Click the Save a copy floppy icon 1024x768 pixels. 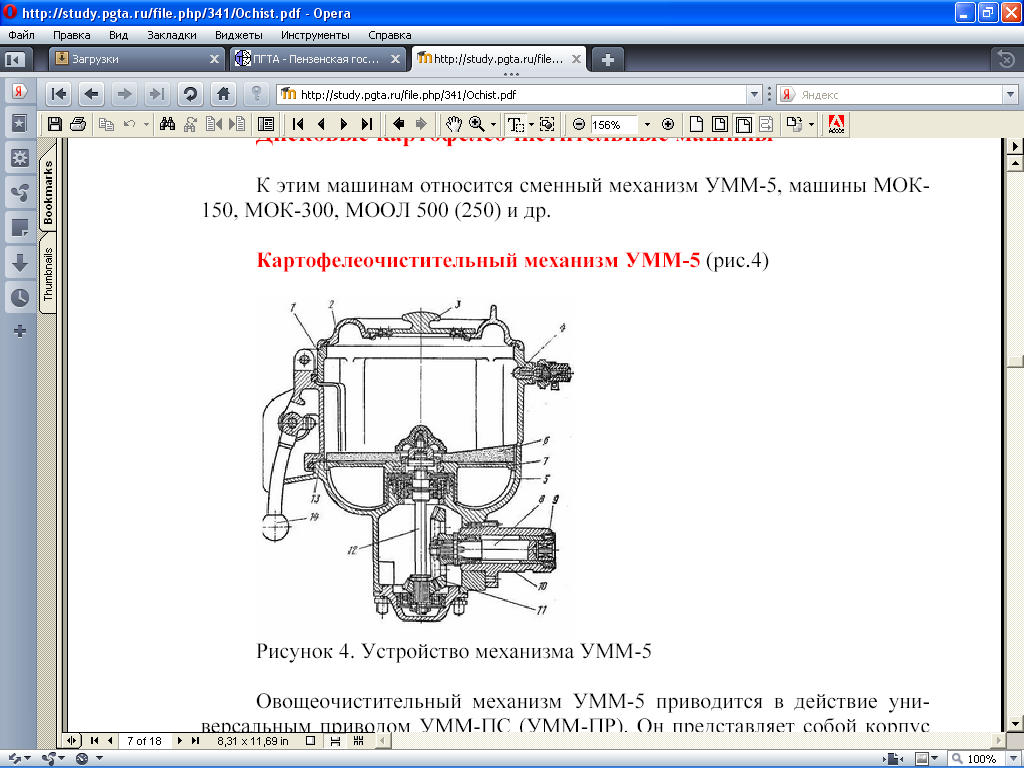click(55, 125)
